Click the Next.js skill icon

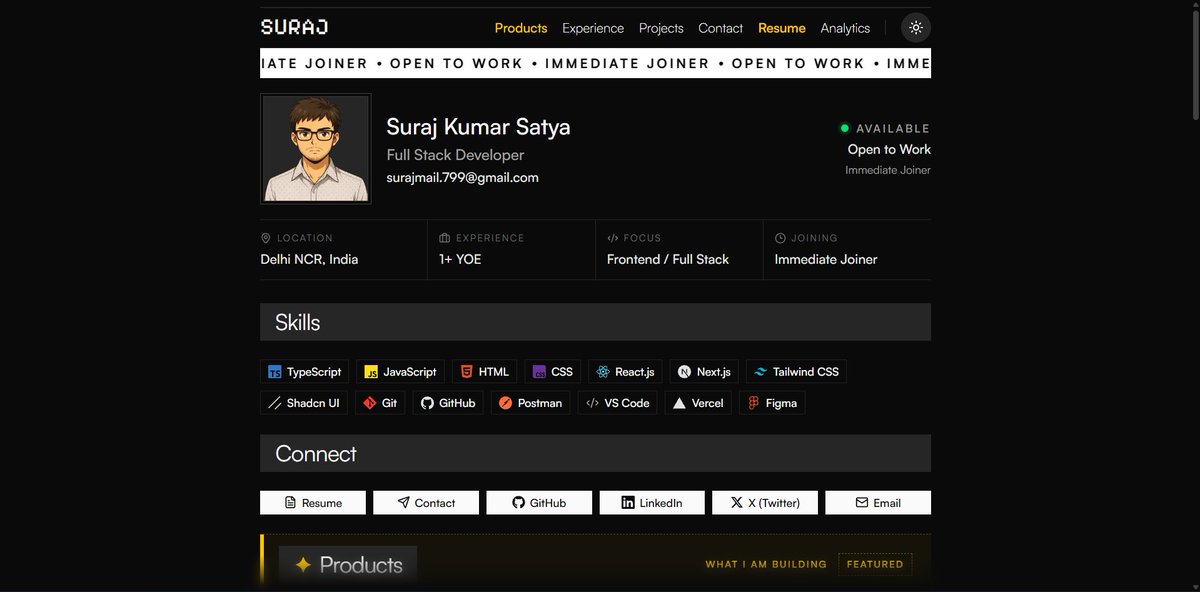tap(684, 372)
